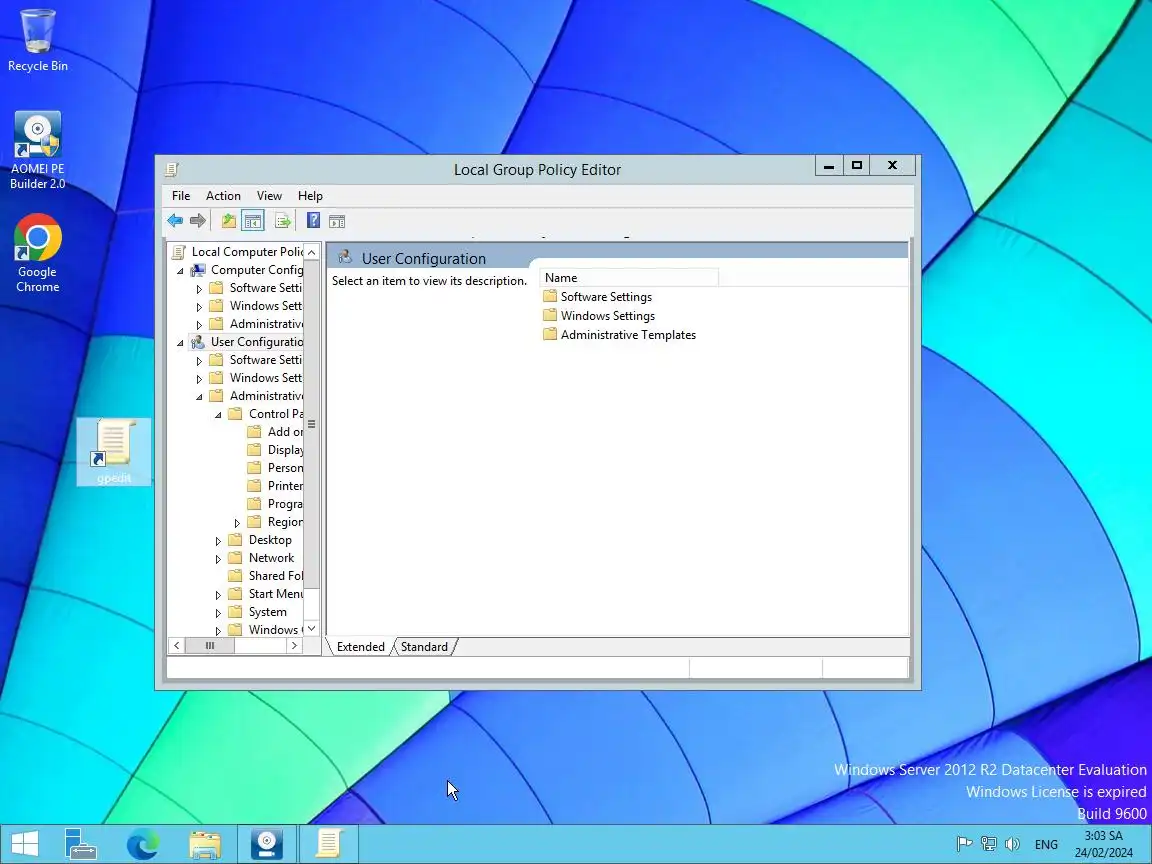
Task: Select the AOMEI PE Builder 2.0 desktop icon
Action: click(37, 151)
